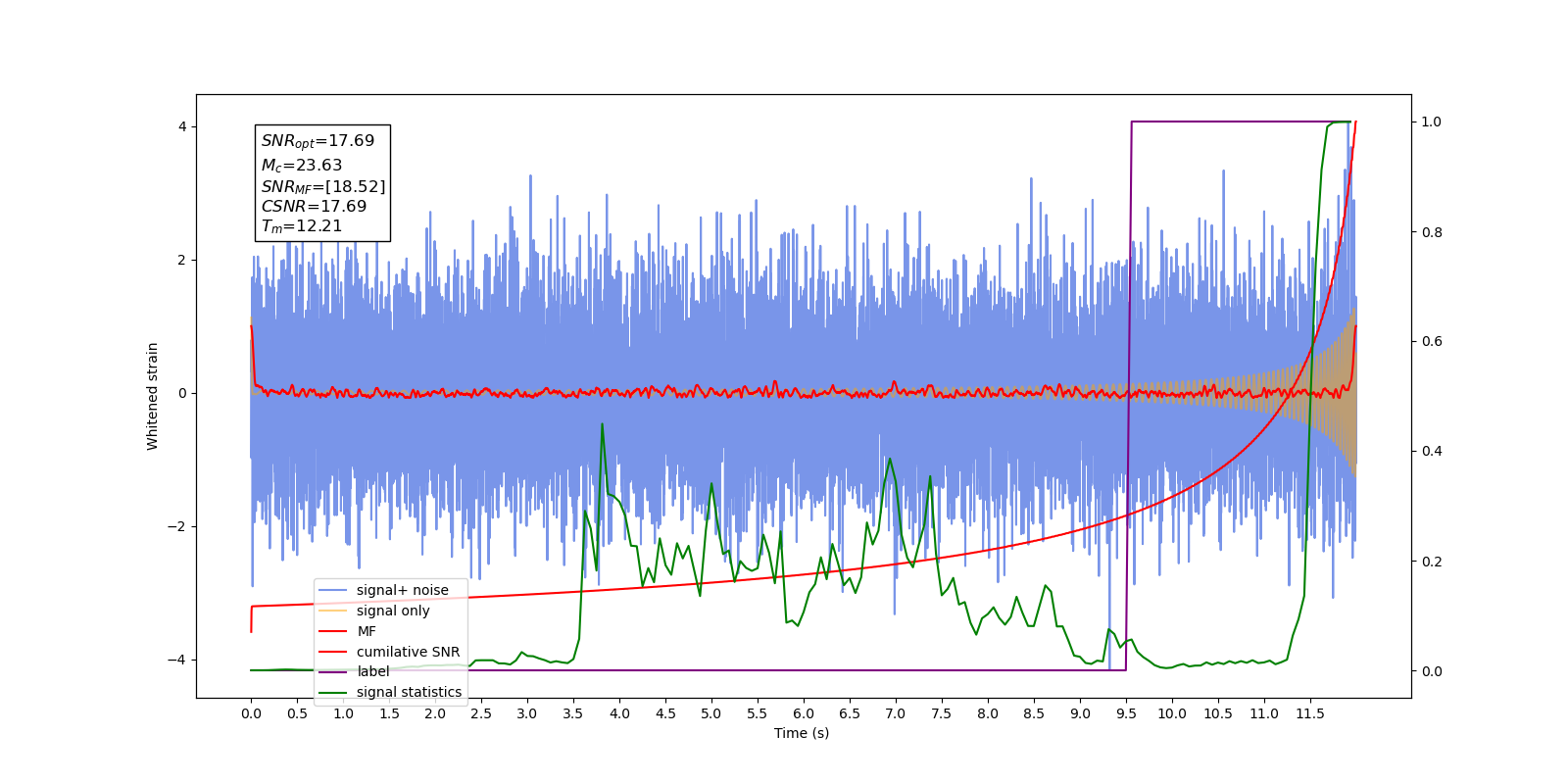Click the 'Whitened strain' y-axis label
Viewport: 1568px width, 784px height.
coord(152,396)
